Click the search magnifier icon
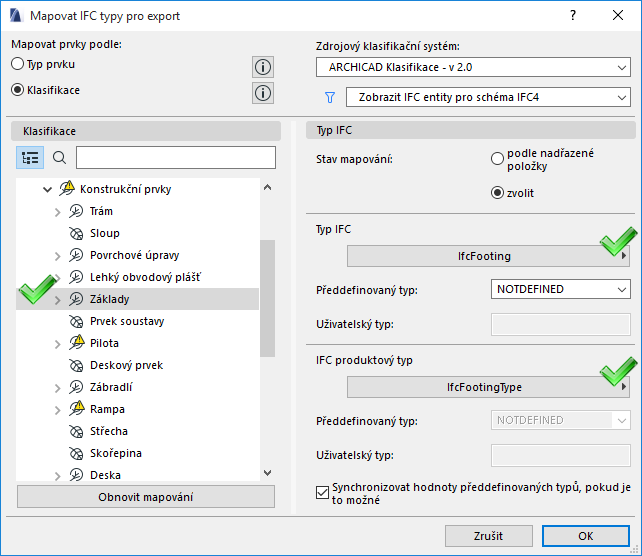This screenshot has width=642, height=556. click(59, 157)
